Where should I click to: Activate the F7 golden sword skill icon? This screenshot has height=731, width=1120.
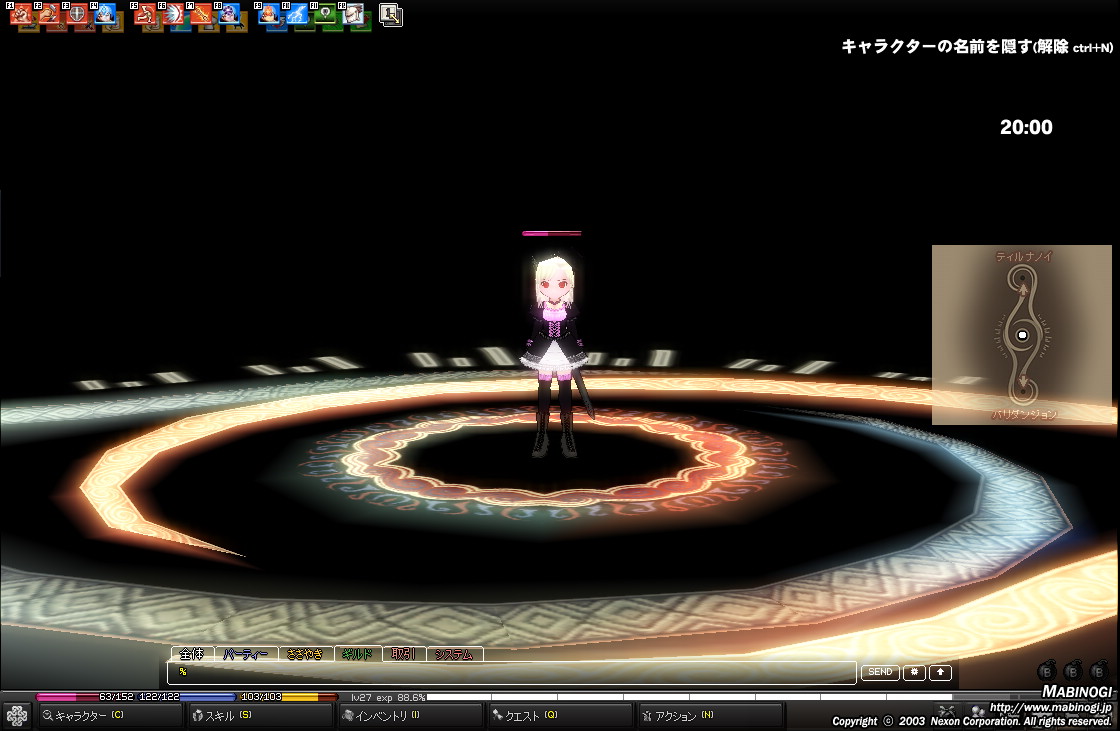point(201,15)
